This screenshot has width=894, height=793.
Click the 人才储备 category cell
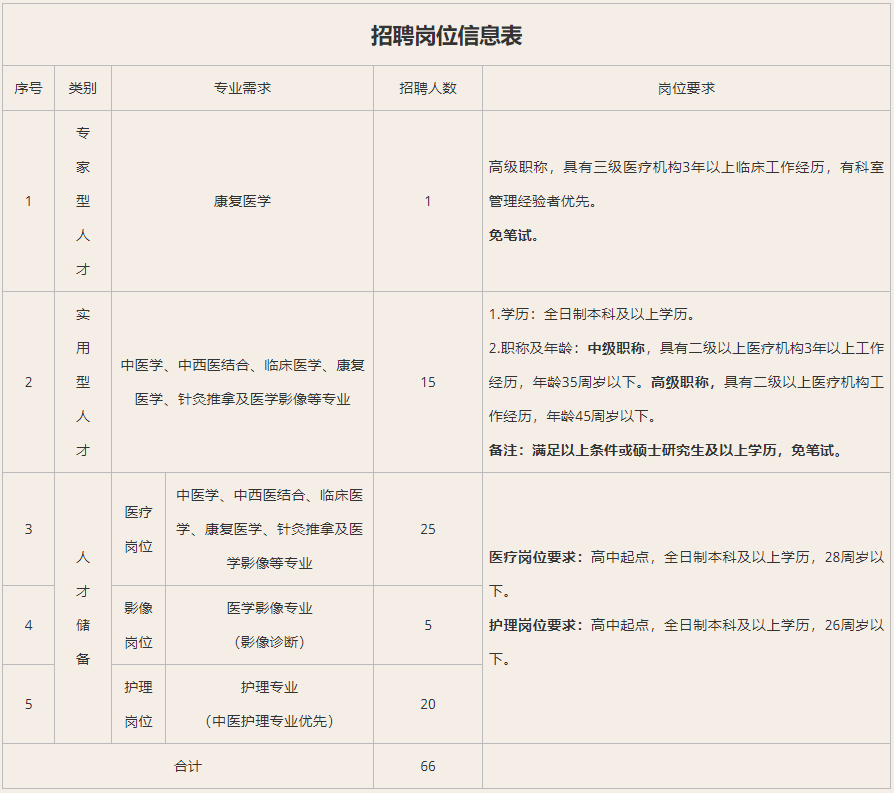coord(83,608)
